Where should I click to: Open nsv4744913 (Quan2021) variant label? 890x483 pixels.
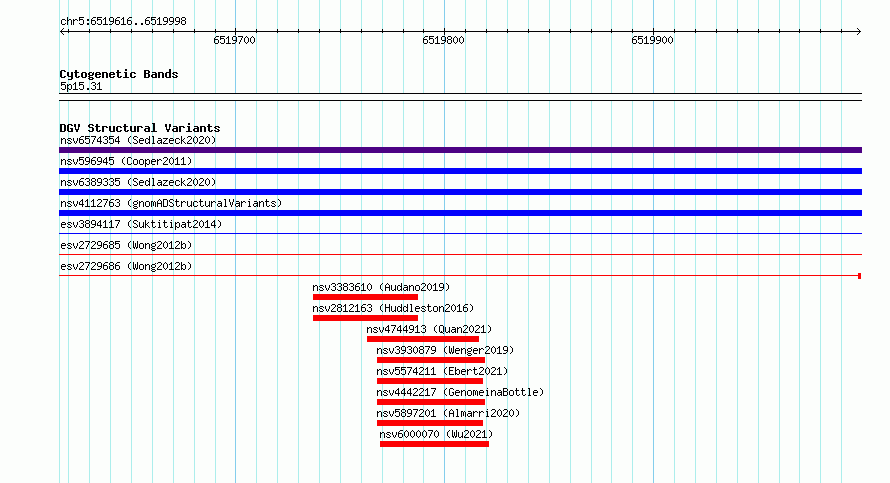pos(429,329)
